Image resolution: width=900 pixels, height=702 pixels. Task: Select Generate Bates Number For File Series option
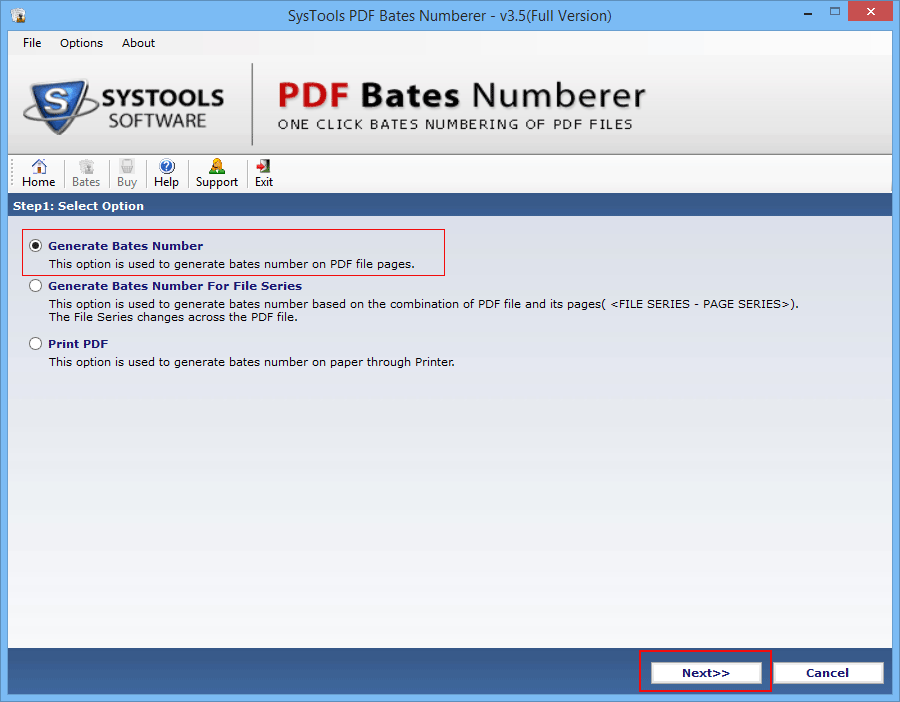[x=36, y=286]
